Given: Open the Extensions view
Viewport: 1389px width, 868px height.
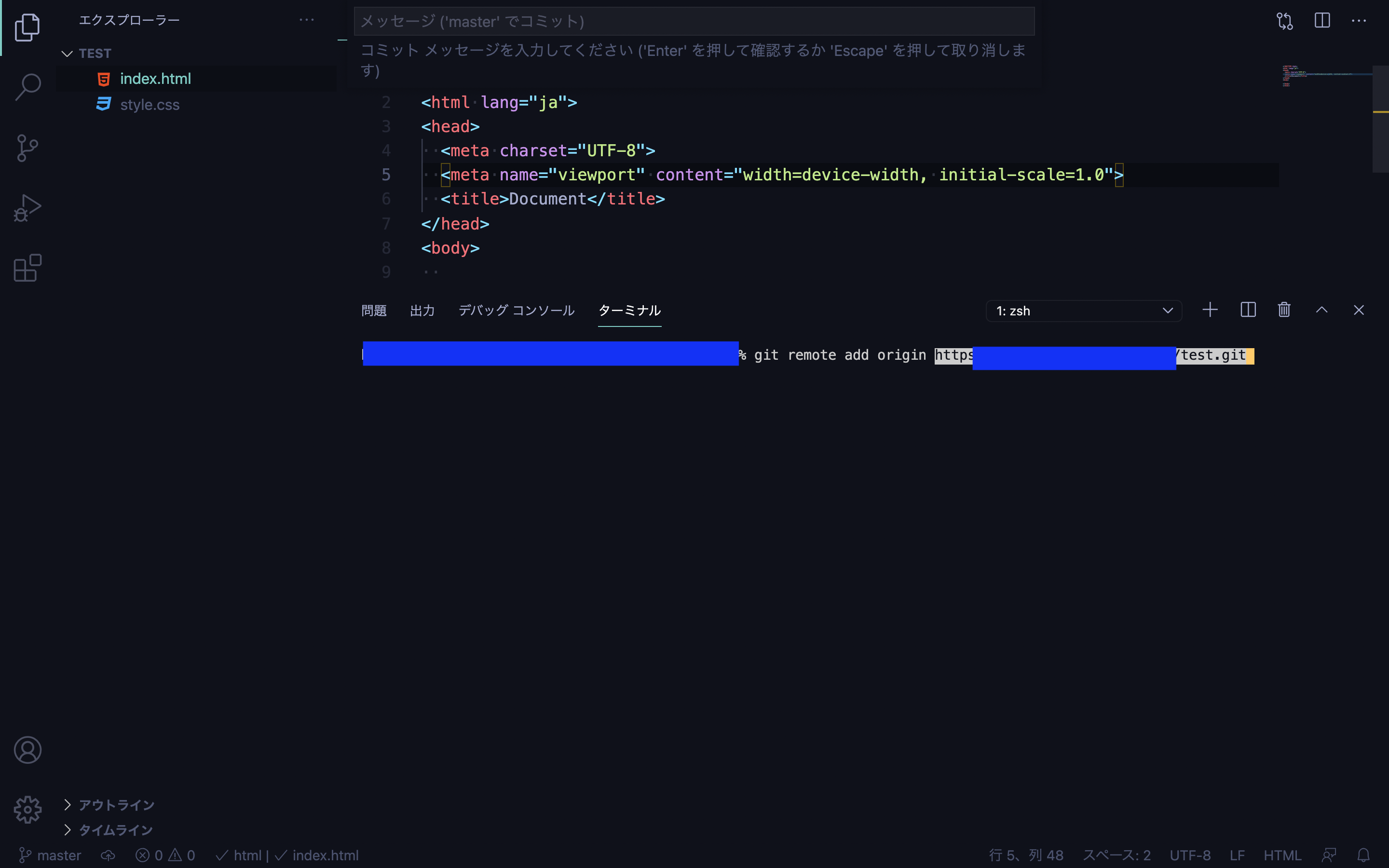Looking at the screenshot, I should (x=27, y=268).
